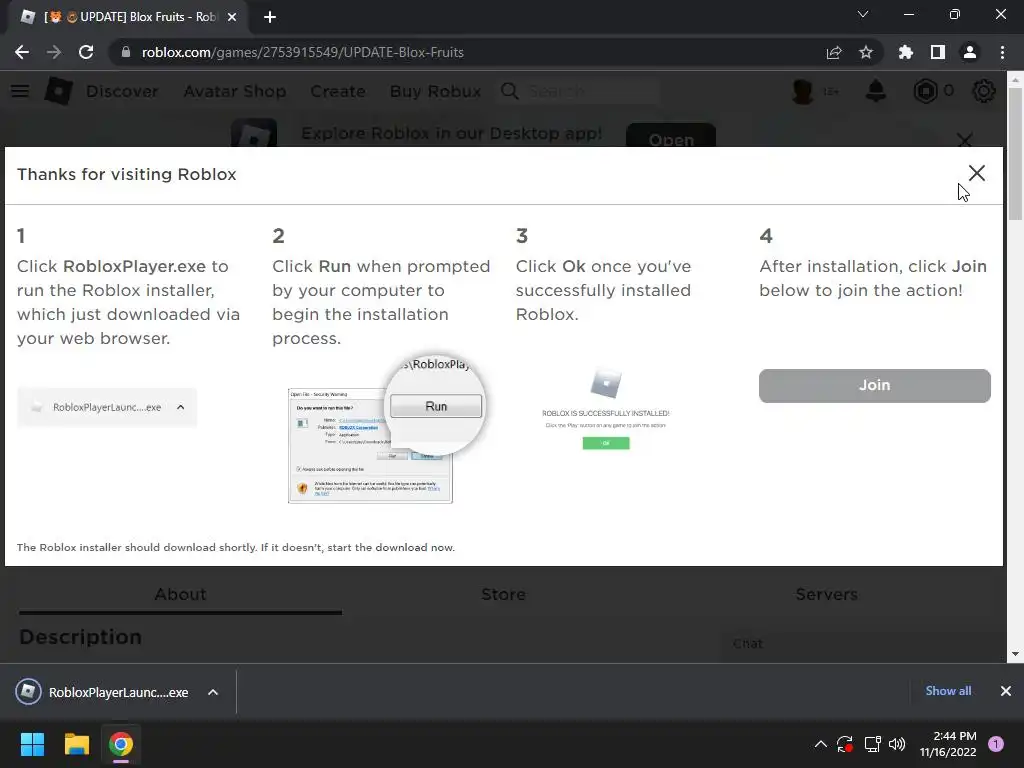The height and width of the screenshot is (768, 1024).
Task: Open the Roblox user avatar profile
Action: tap(803, 91)
